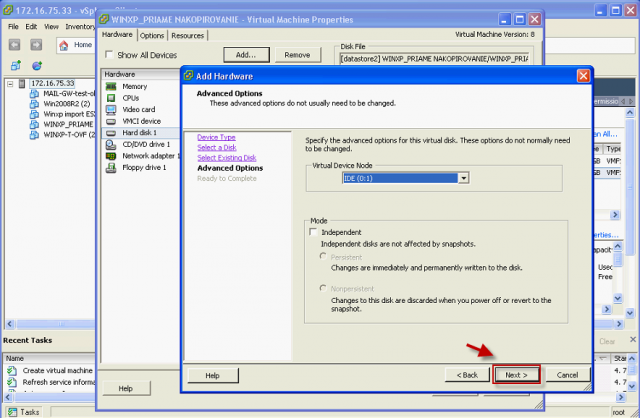This screenshot has height=418, width=640.
Task: Select the Nonpersistent radio option
Action: pos(323,288)
